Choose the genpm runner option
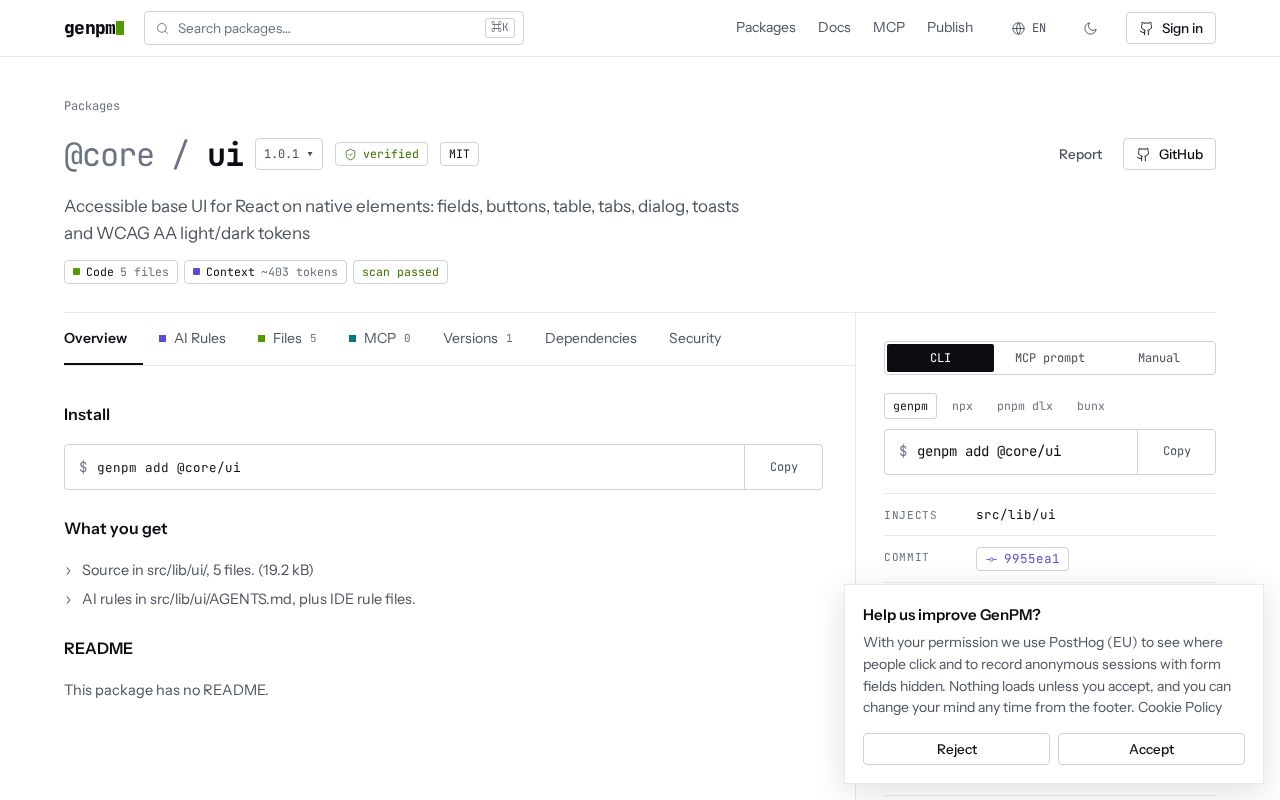Viewport: 1280px width, 800px height. 910,406
